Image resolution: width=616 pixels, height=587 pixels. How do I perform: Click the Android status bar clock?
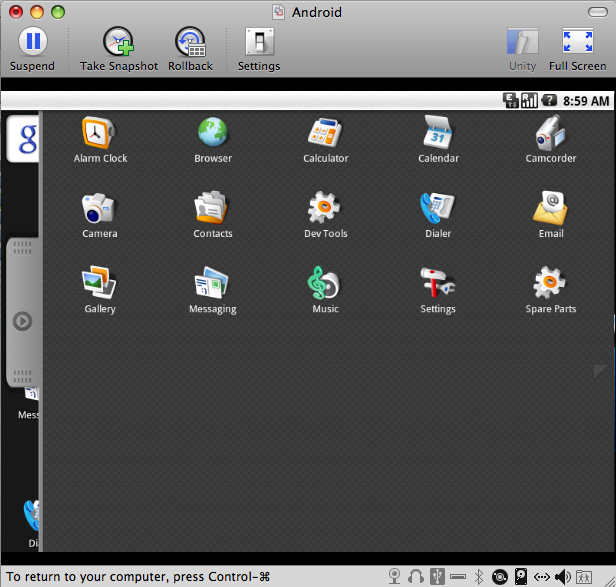point(586,101)
